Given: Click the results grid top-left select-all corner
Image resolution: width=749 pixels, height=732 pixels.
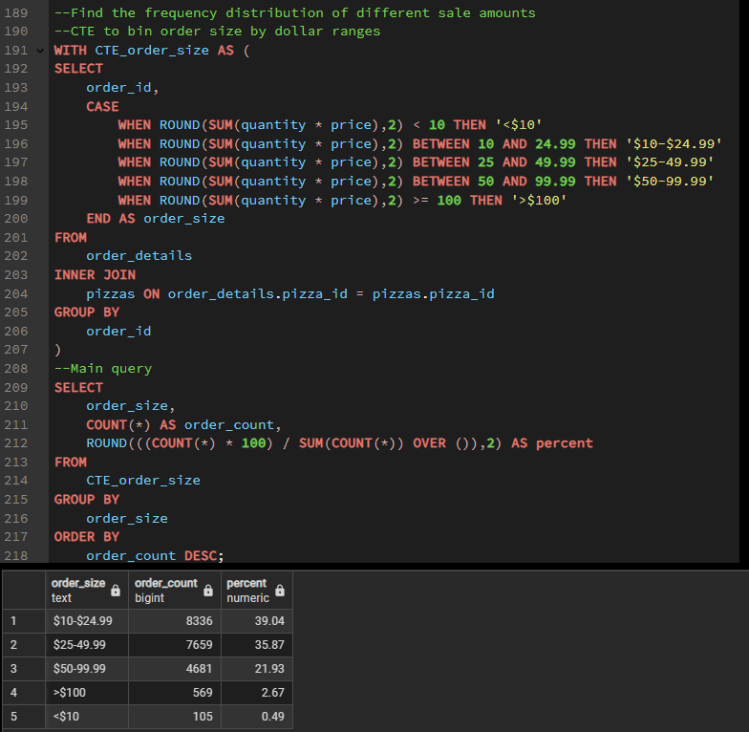Looking at the screenshot, I should click(x=20, y=590).
